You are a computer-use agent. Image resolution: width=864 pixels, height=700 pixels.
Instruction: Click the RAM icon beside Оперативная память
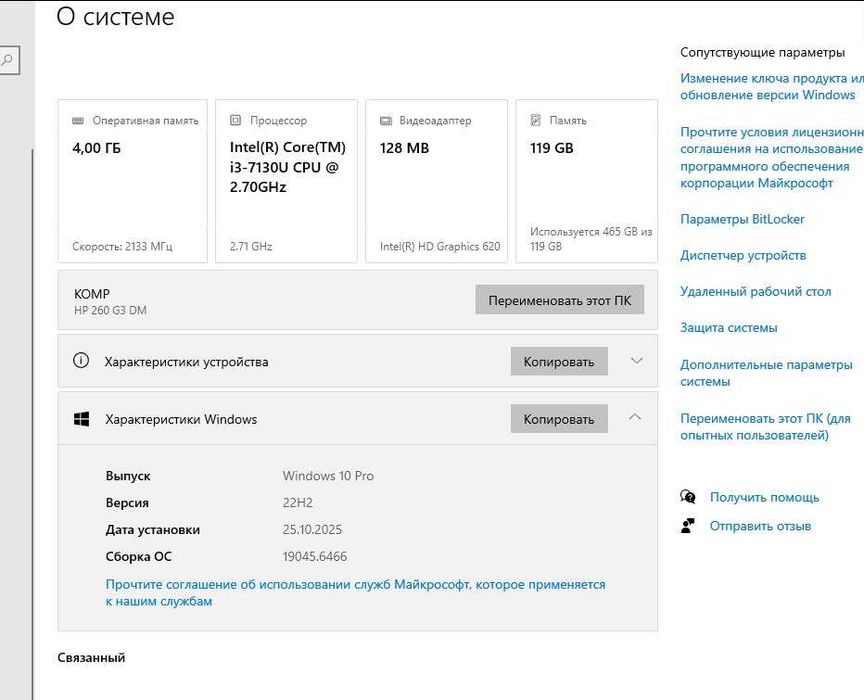tap(78, 120)
